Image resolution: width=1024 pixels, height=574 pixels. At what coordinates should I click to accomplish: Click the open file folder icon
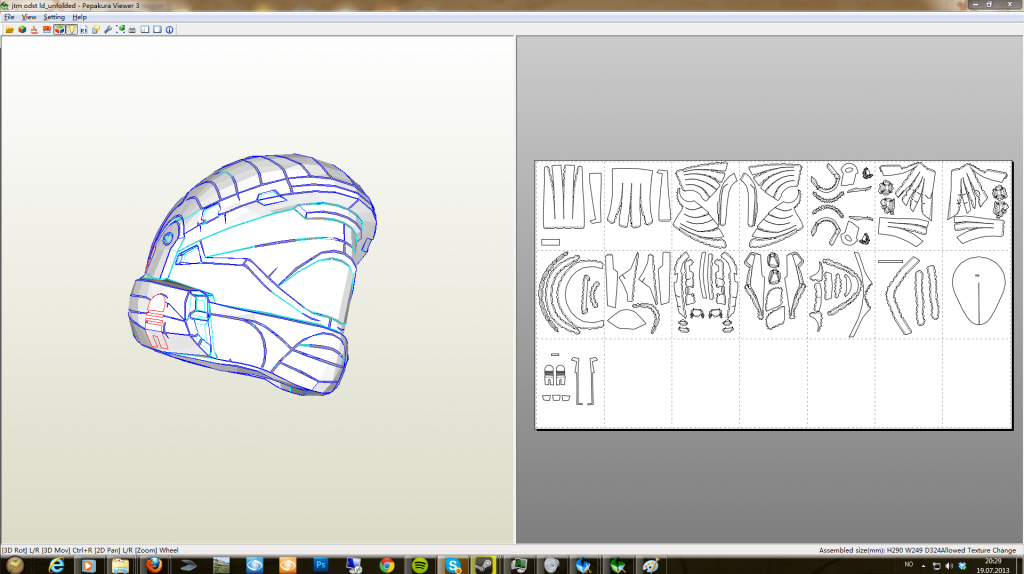tap(10, 29)
